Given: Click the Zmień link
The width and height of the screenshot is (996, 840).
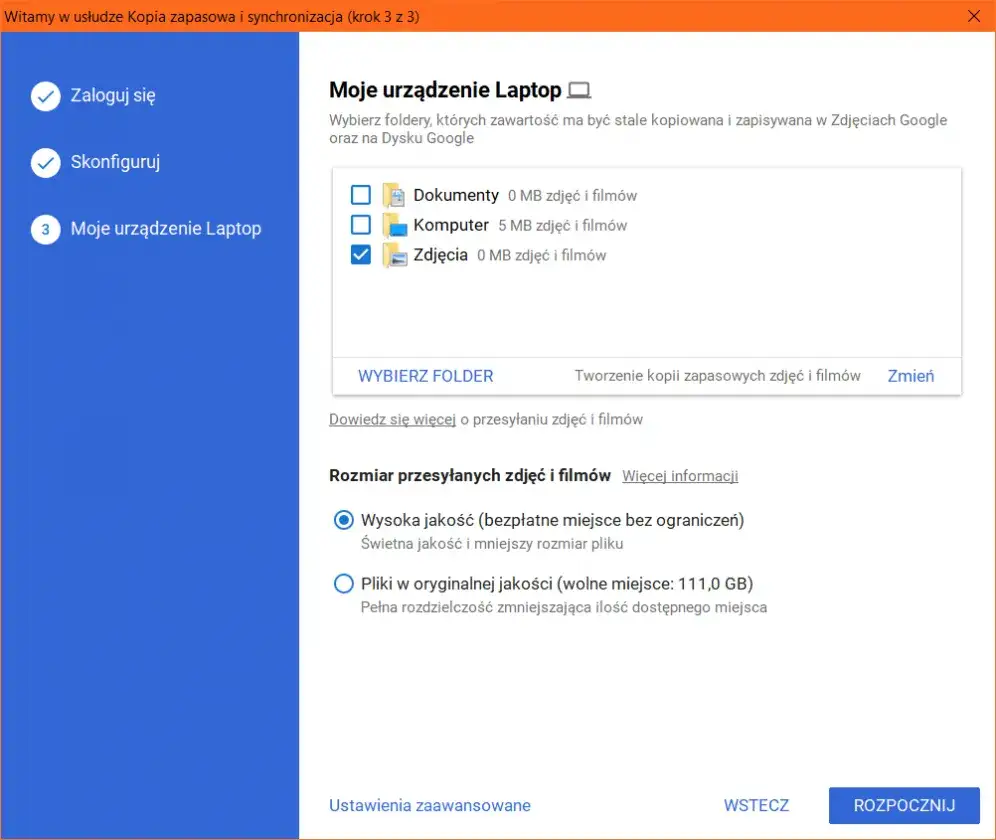Looking at the screenshot, I should 911,376.
